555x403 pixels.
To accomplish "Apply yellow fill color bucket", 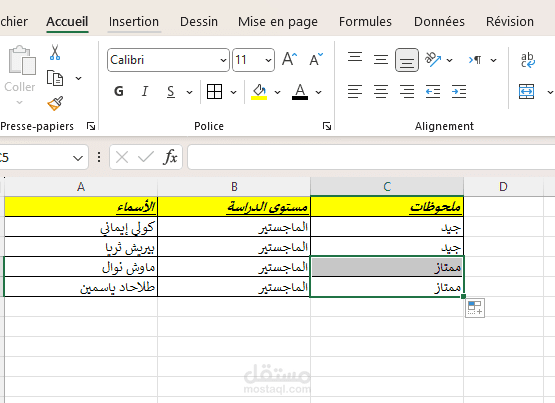I will coord(259,92).
